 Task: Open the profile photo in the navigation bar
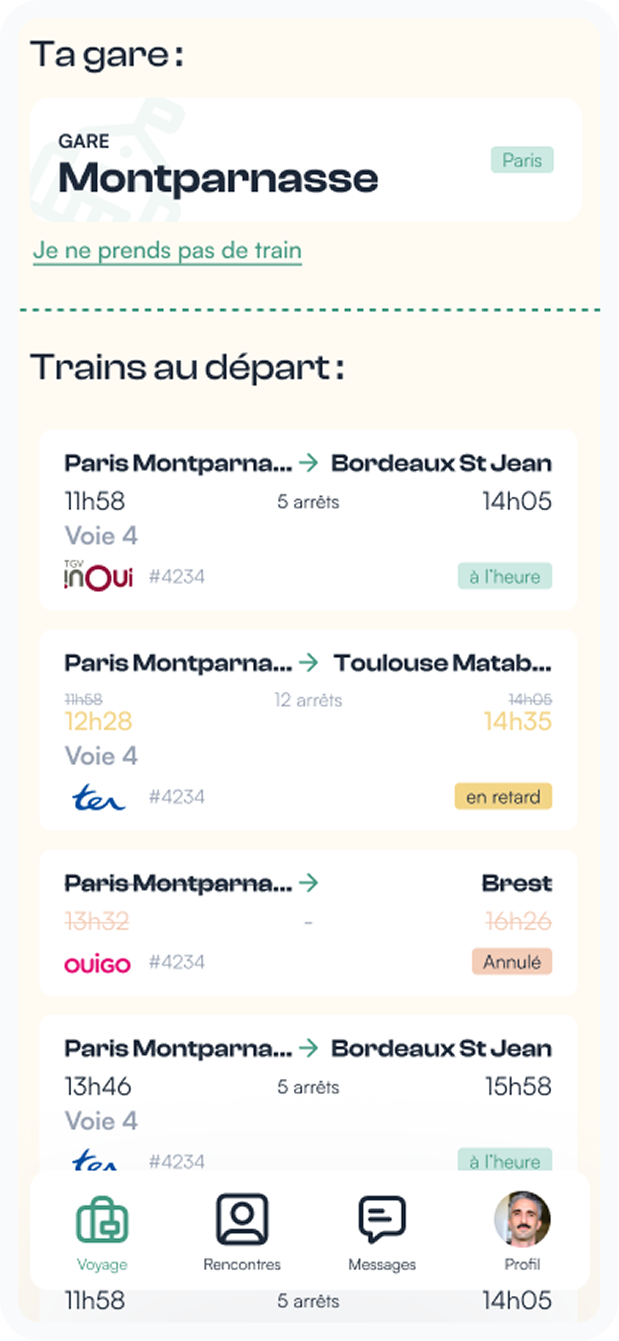tap(521, 1216)
